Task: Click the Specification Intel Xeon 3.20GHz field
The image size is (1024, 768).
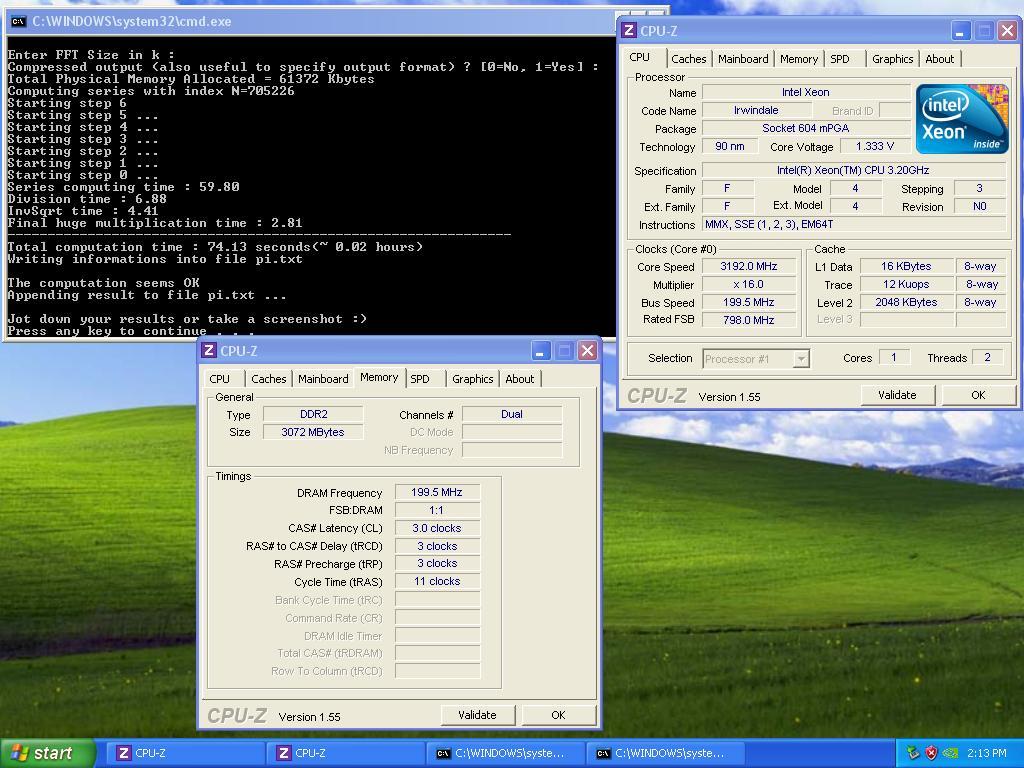Action: click(853, 170)
